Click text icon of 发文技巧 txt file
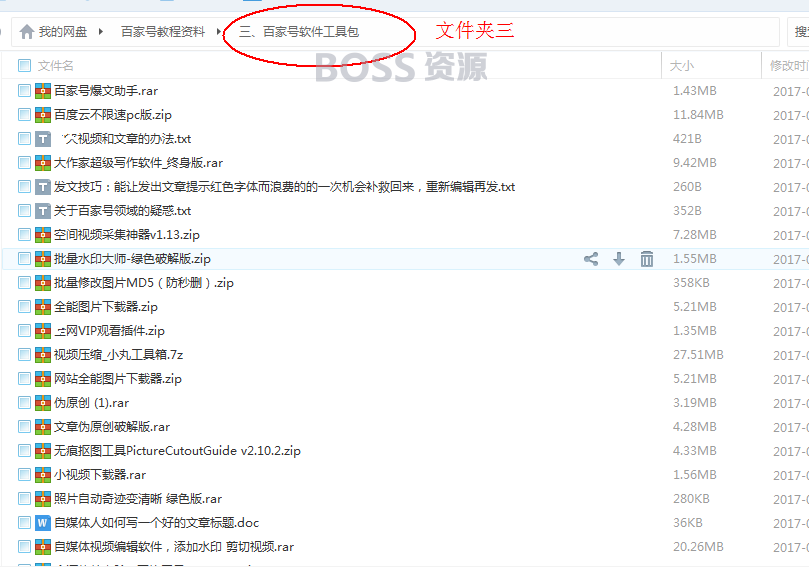 point(43,187)
